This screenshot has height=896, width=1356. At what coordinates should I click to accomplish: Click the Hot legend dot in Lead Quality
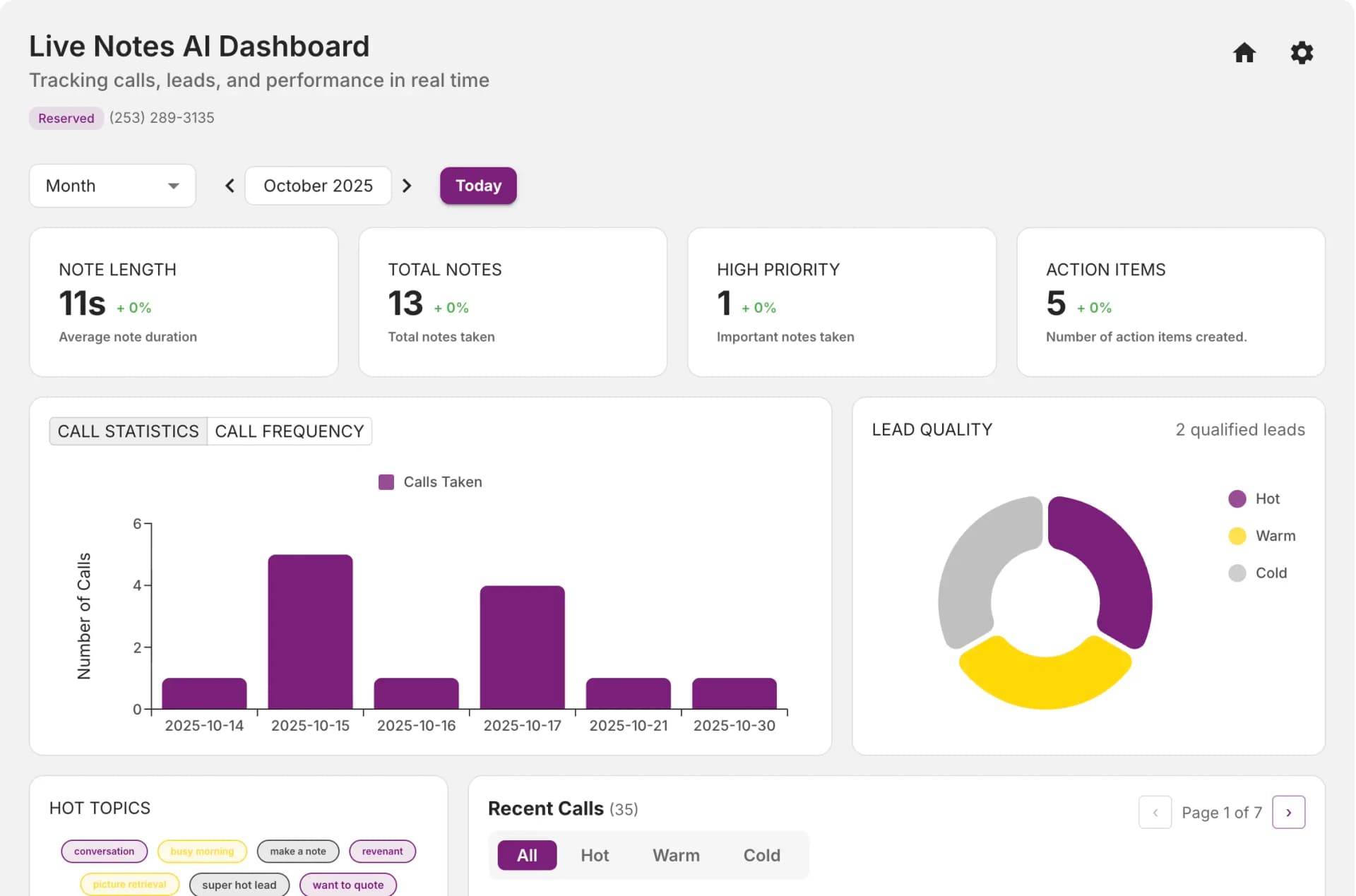point(1237,498)
